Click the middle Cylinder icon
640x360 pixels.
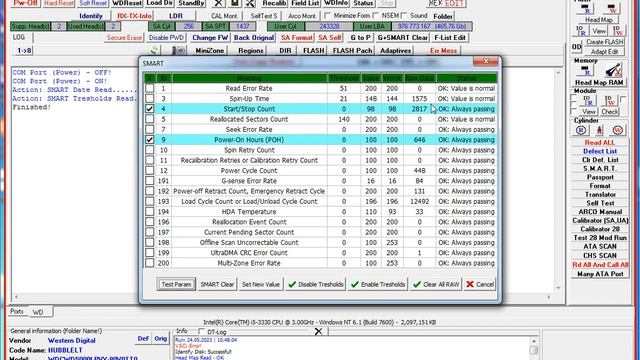point(599,130)
